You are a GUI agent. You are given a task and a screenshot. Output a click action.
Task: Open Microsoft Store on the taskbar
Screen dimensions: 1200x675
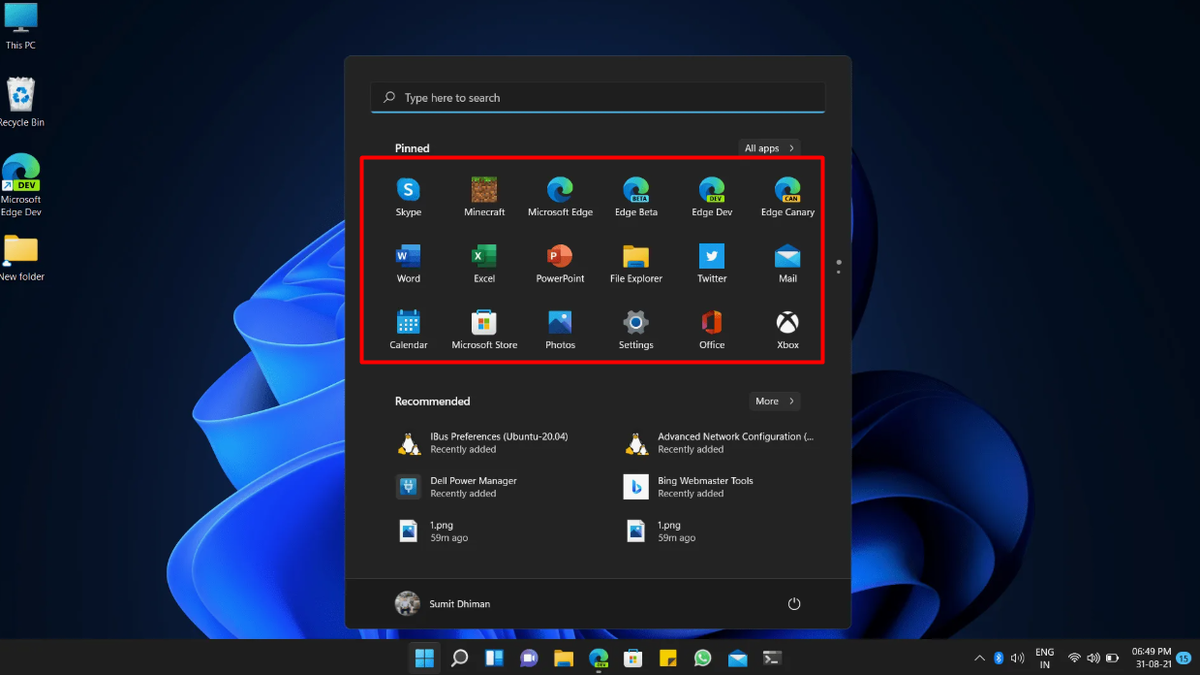point(633,658)
